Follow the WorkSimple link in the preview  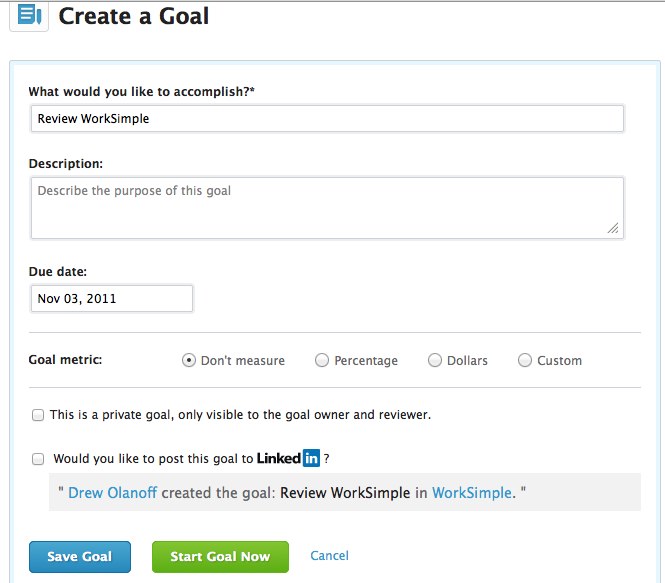[x=471, y=493]
